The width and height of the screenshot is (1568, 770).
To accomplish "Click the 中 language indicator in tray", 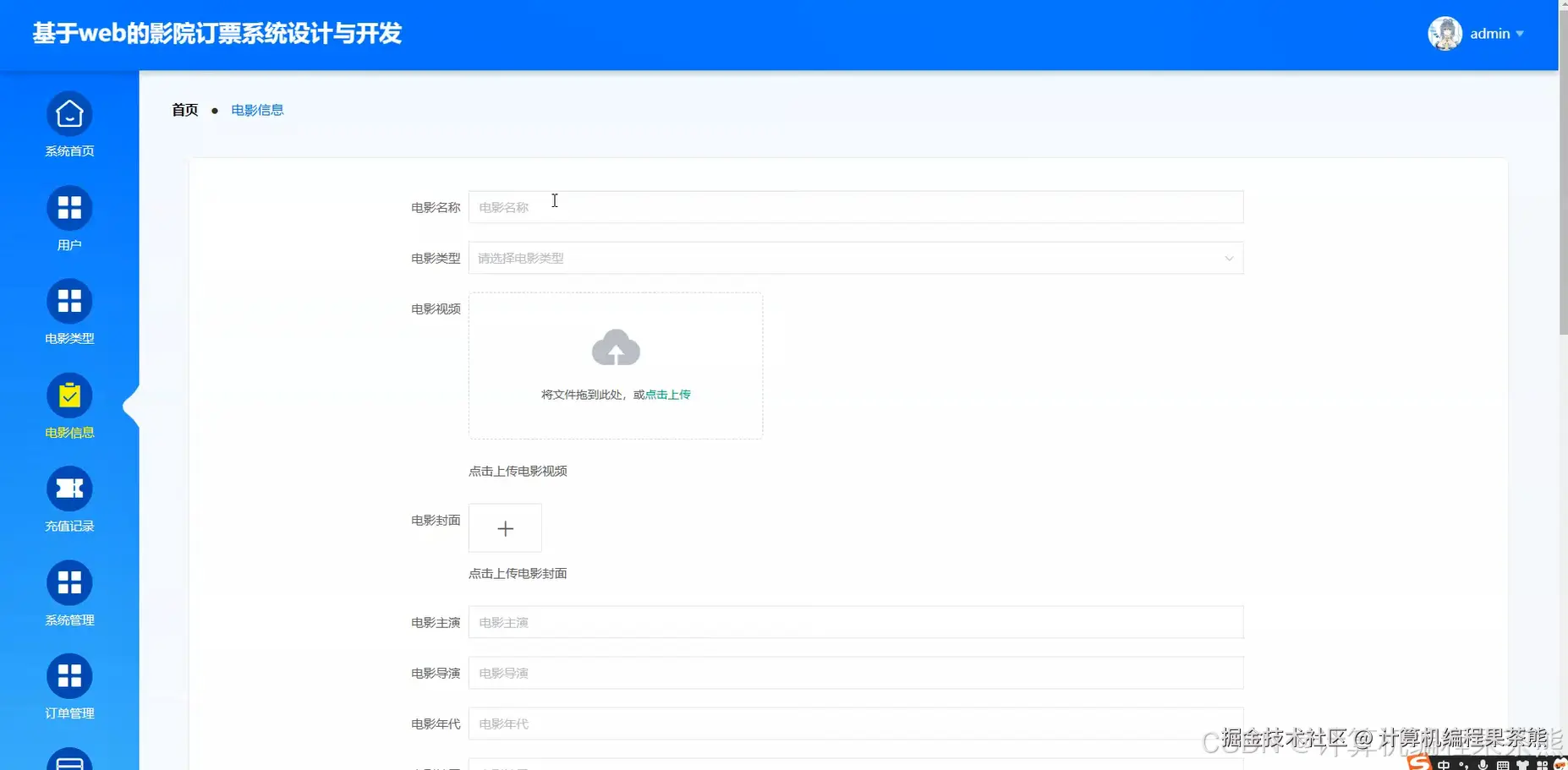I will (x=1444, y=764).
